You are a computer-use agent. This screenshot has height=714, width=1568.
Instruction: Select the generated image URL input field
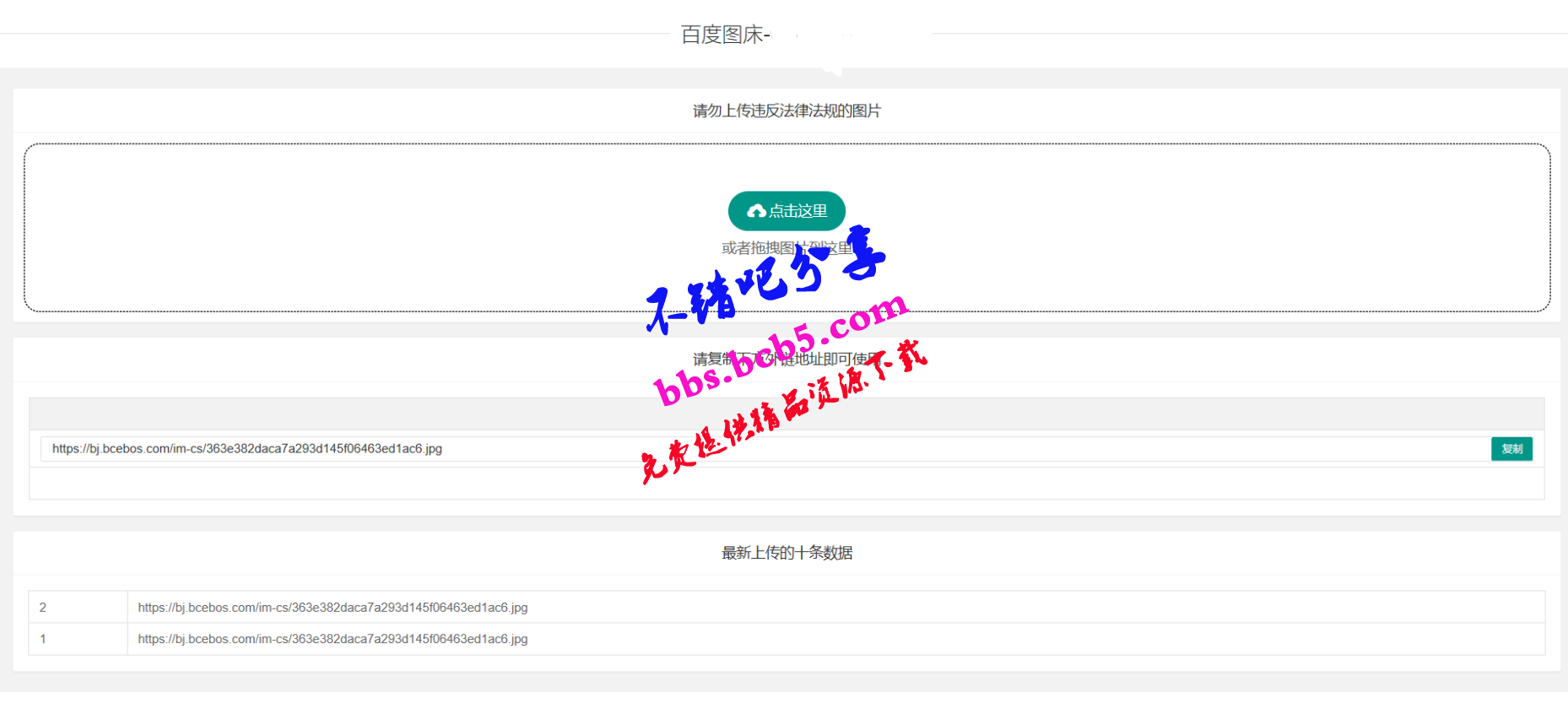pyautogui.click(x=764, y=449)
